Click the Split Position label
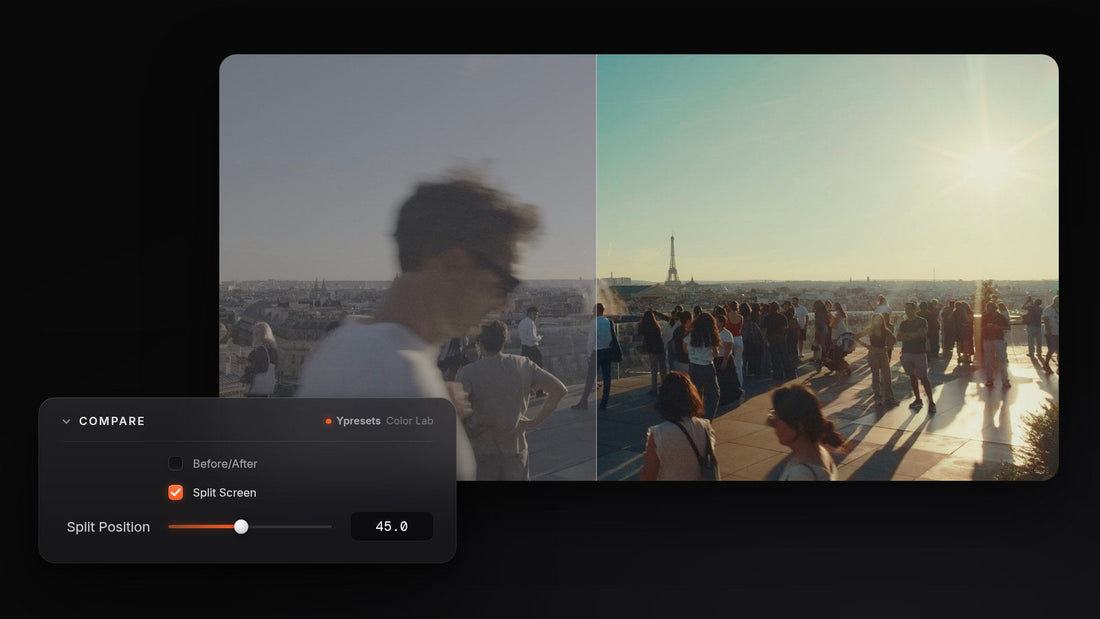Image resolution: width=1100 pixels, height=619 pixels. point(108,527)
